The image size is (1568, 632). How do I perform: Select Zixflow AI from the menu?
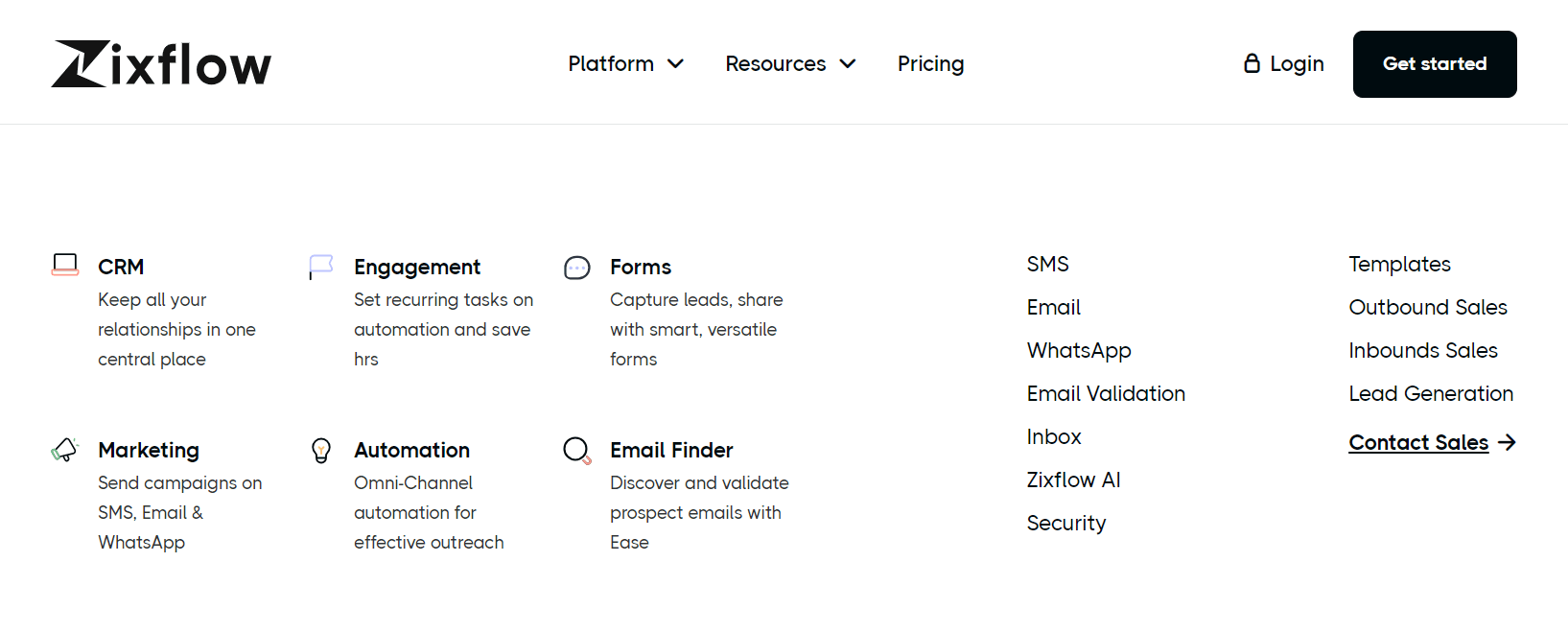click(x=1073, y=480)
